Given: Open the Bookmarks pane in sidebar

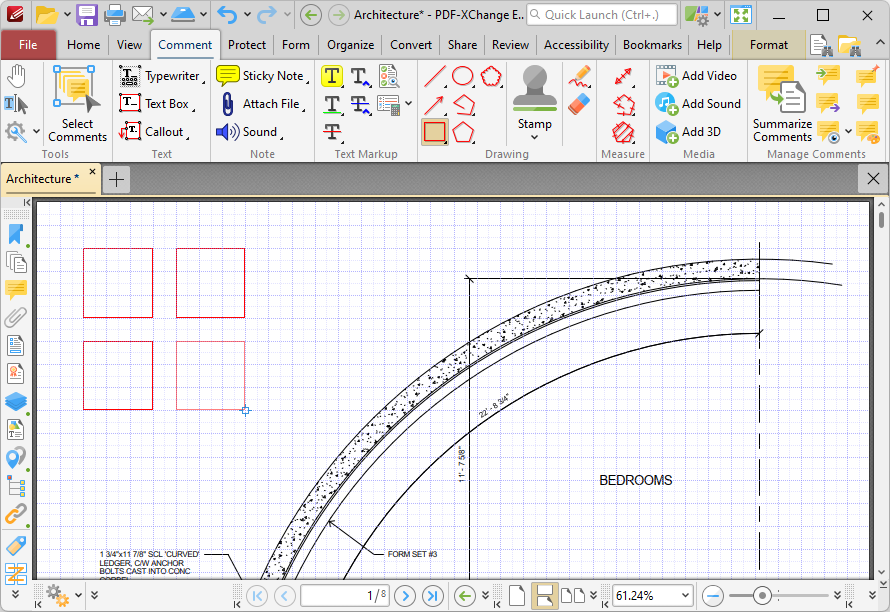Looking at the screenshot, I should 16,234.
